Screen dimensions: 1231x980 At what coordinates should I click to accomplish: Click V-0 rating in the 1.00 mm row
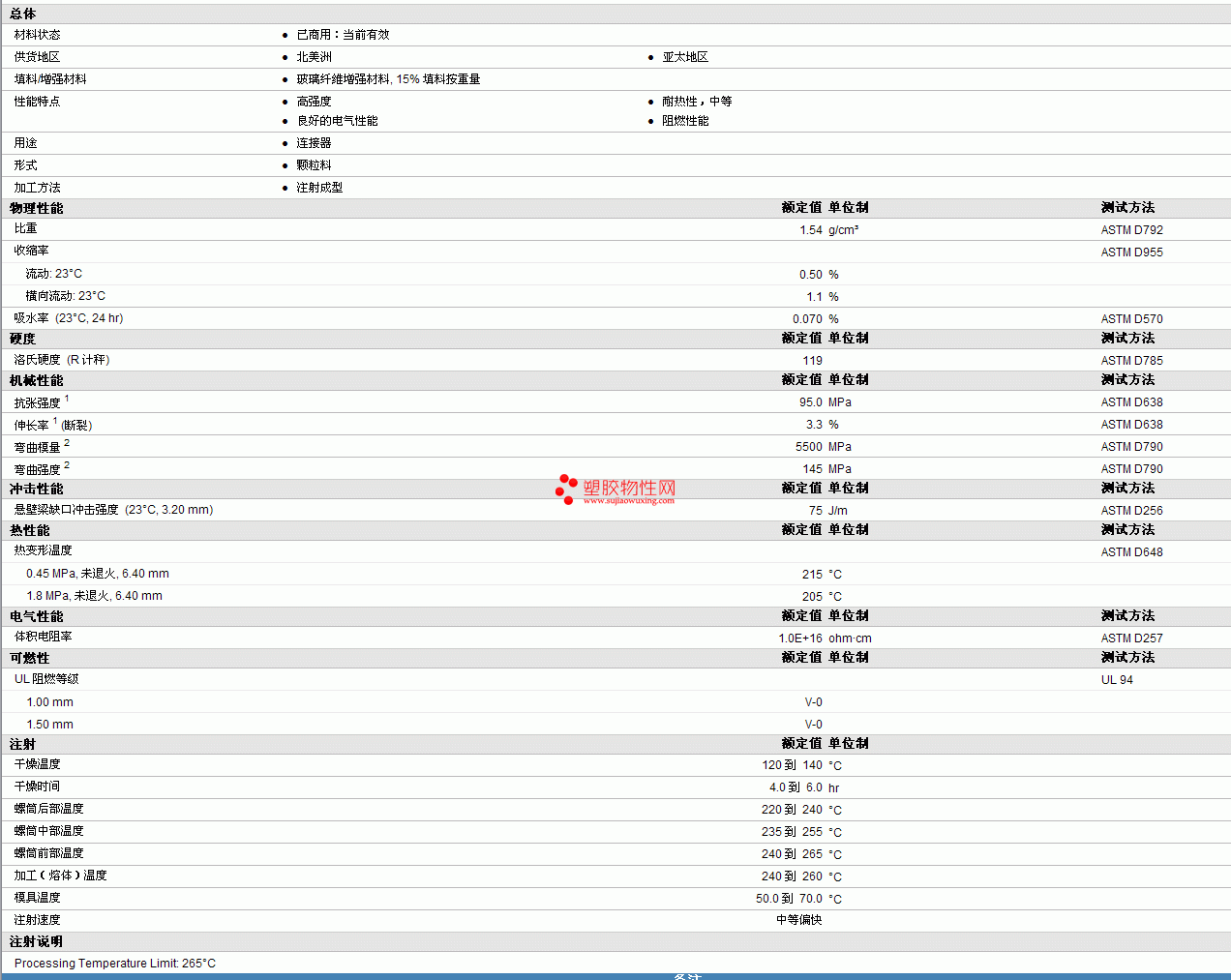pos(814,702)
